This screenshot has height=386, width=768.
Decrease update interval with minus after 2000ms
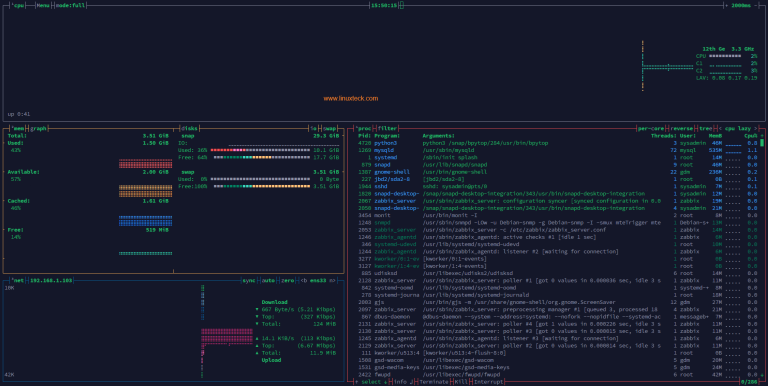point(756,5)
